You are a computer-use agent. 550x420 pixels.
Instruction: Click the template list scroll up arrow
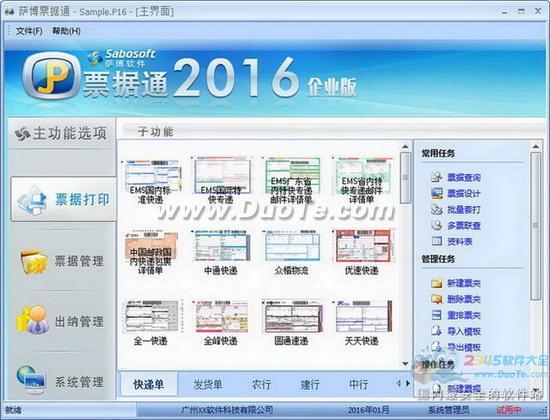[405, 146]
